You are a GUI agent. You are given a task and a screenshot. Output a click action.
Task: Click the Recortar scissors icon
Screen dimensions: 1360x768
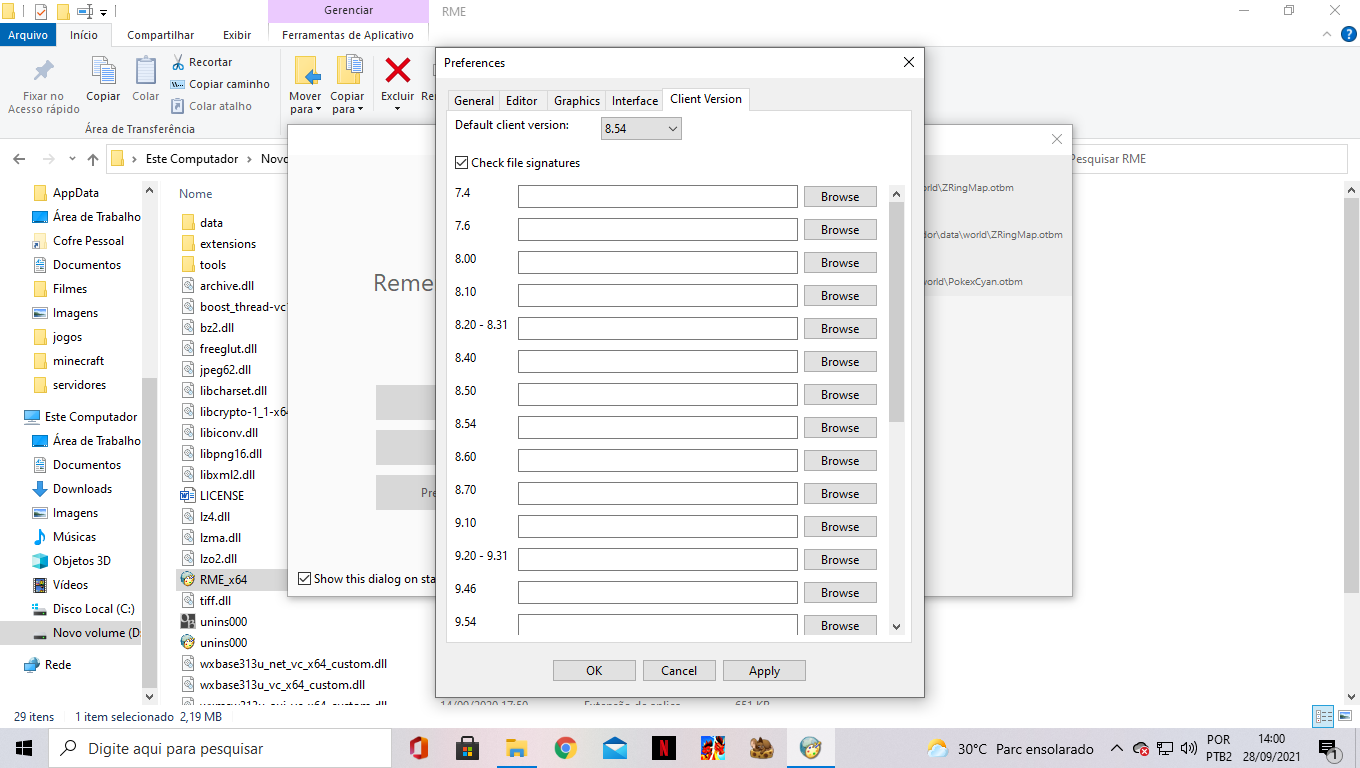click(178, 62)
